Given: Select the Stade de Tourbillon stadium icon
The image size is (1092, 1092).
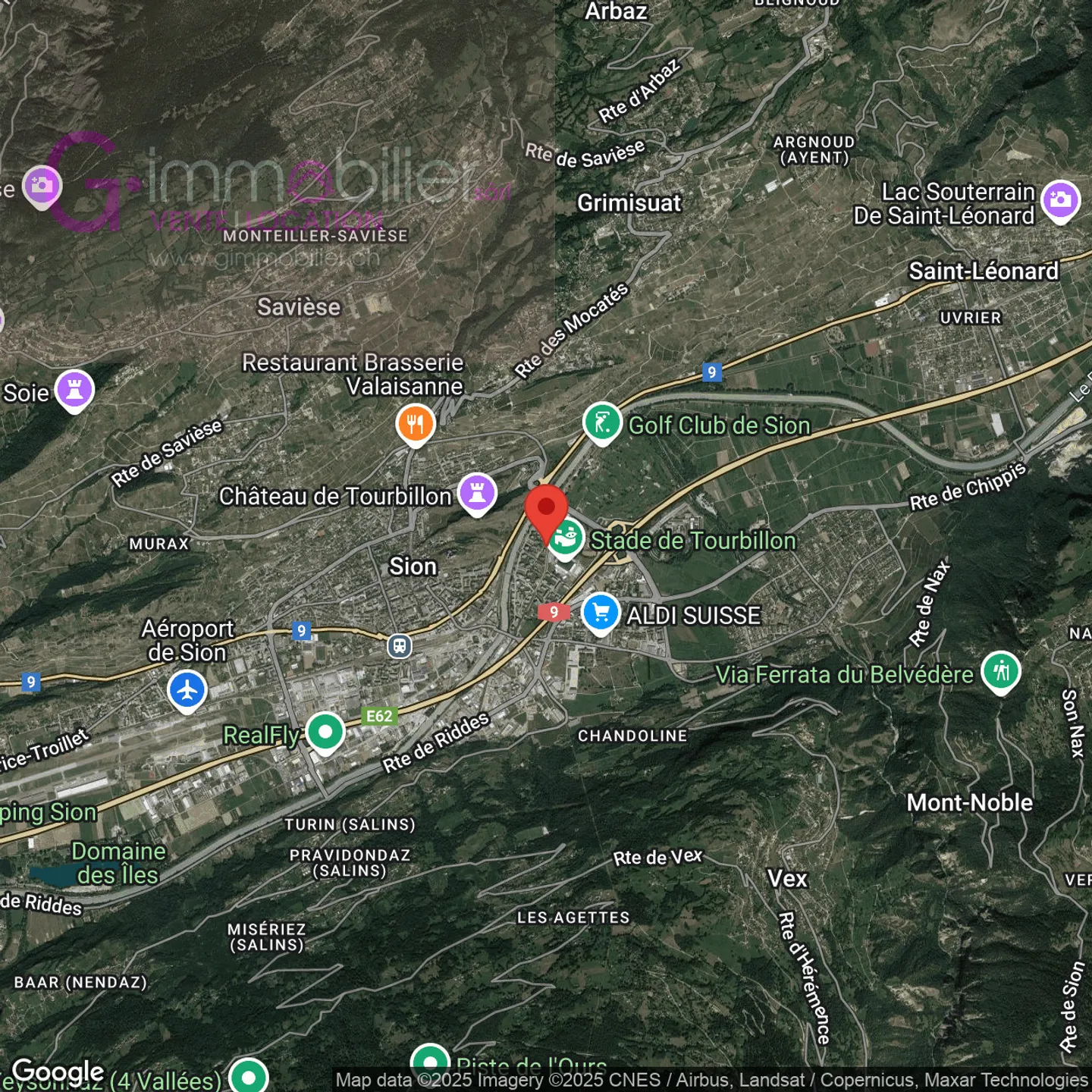Looking at the screenshot, I should click(x=566, y=538).
